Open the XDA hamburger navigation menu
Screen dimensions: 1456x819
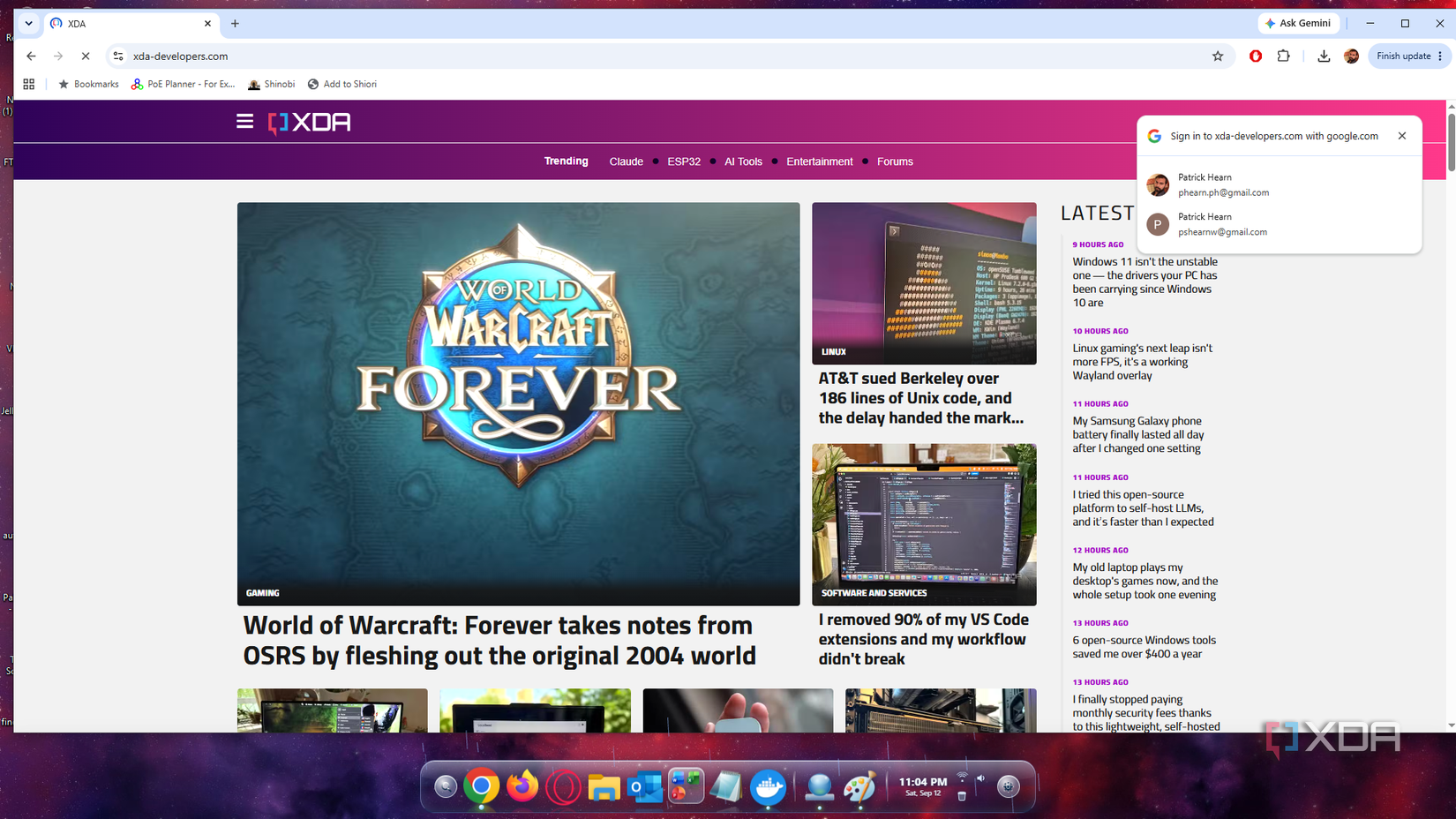coord(244,121)
